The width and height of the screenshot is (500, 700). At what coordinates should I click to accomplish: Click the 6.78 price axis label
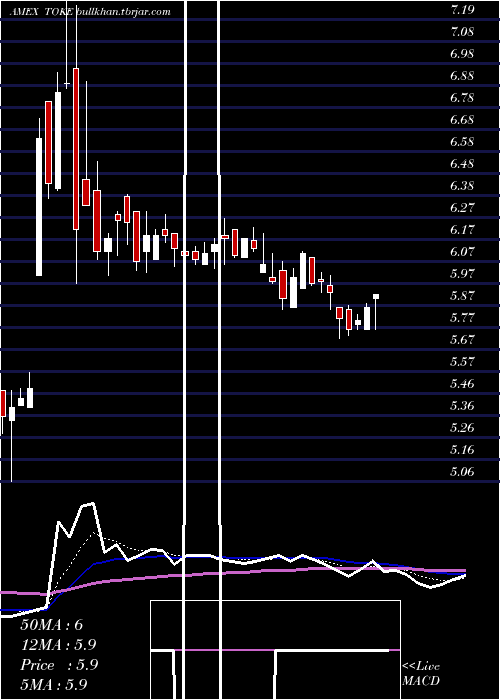click(x=462, y=98)
